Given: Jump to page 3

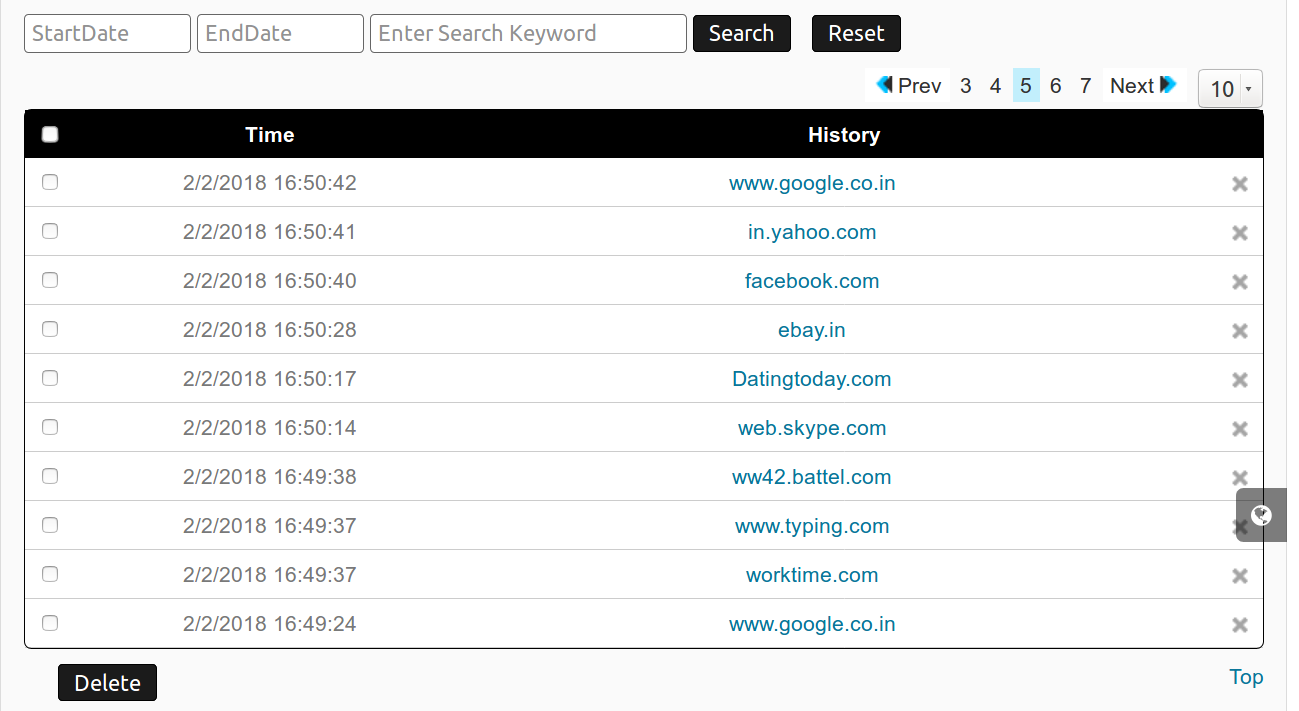Looking at the screenshot, I should point(965,86).
